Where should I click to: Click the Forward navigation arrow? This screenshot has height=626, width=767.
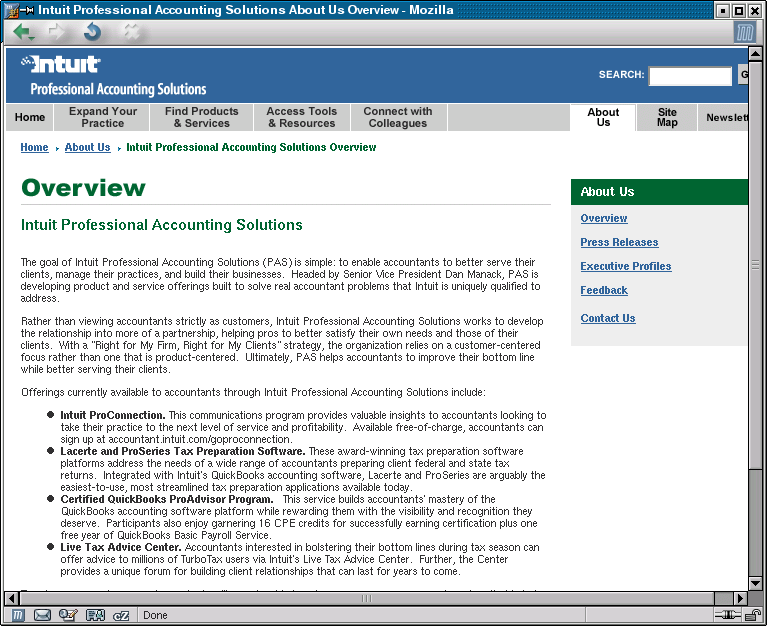[56, 32]
